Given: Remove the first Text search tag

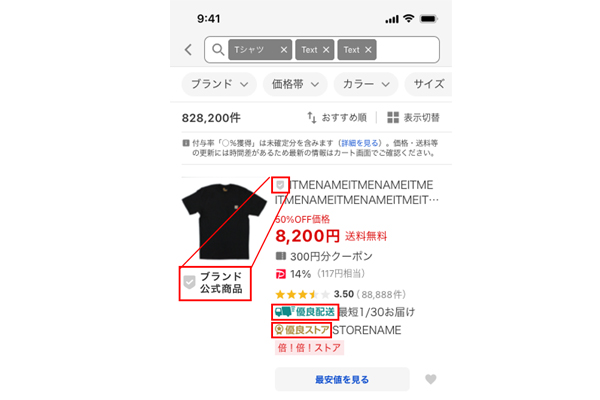Looking at the screenshot, I should point(326,50).
